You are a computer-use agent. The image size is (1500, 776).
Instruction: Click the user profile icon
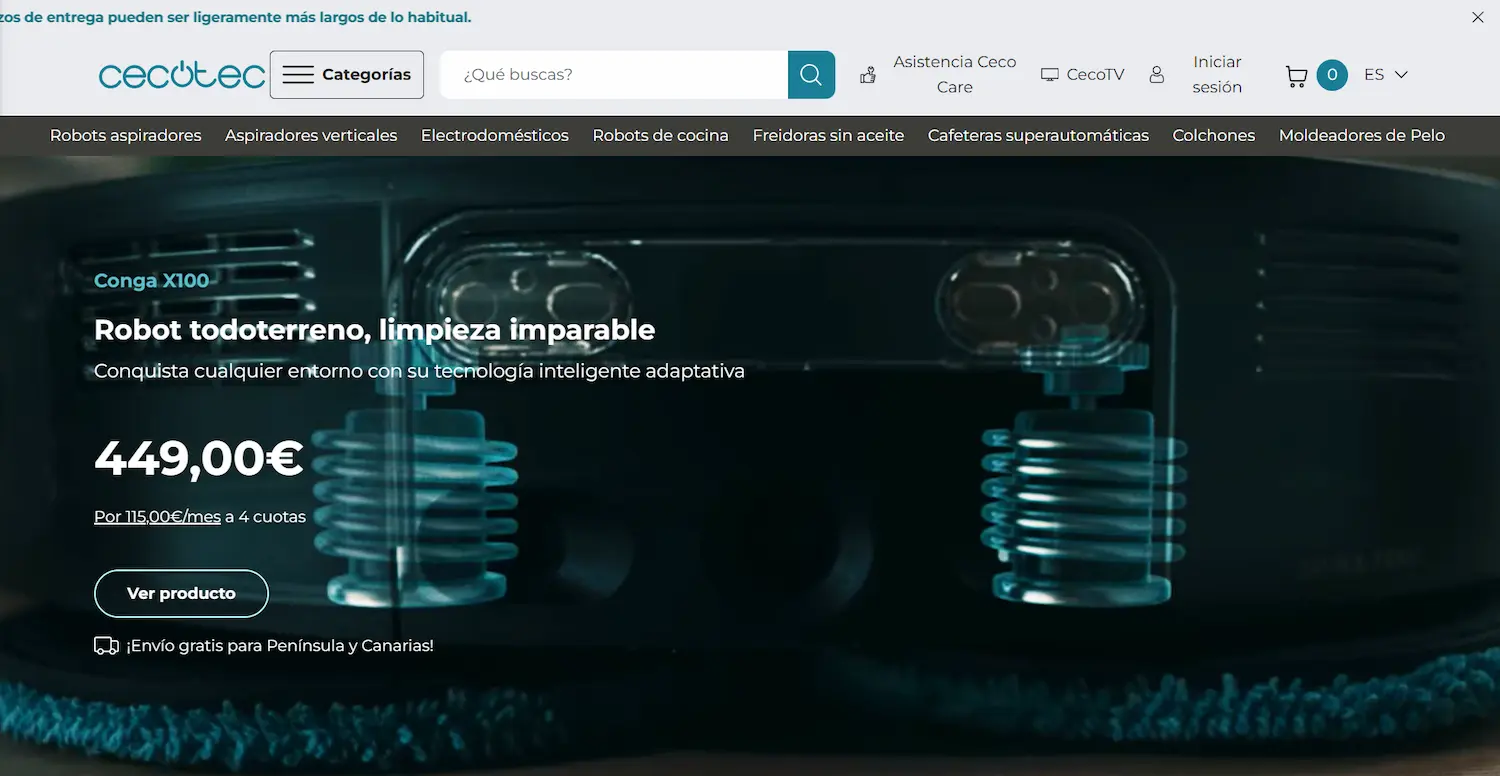(1157, 75)
